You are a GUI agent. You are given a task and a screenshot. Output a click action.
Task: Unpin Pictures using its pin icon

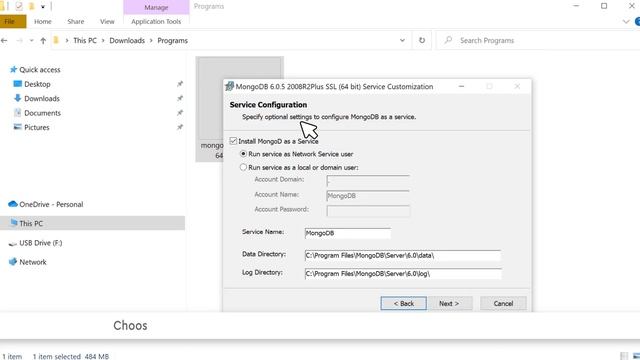click(179, 127)
